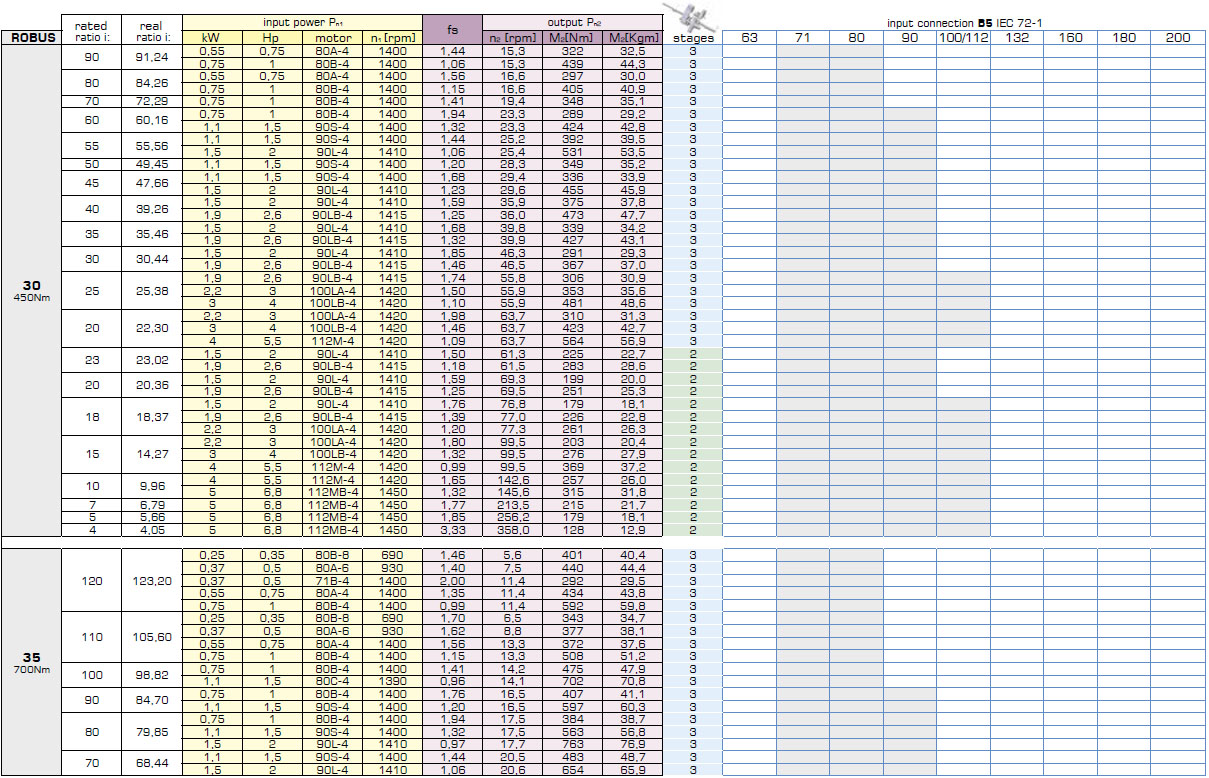Select the 63 flange size column header

click(749, 38)
